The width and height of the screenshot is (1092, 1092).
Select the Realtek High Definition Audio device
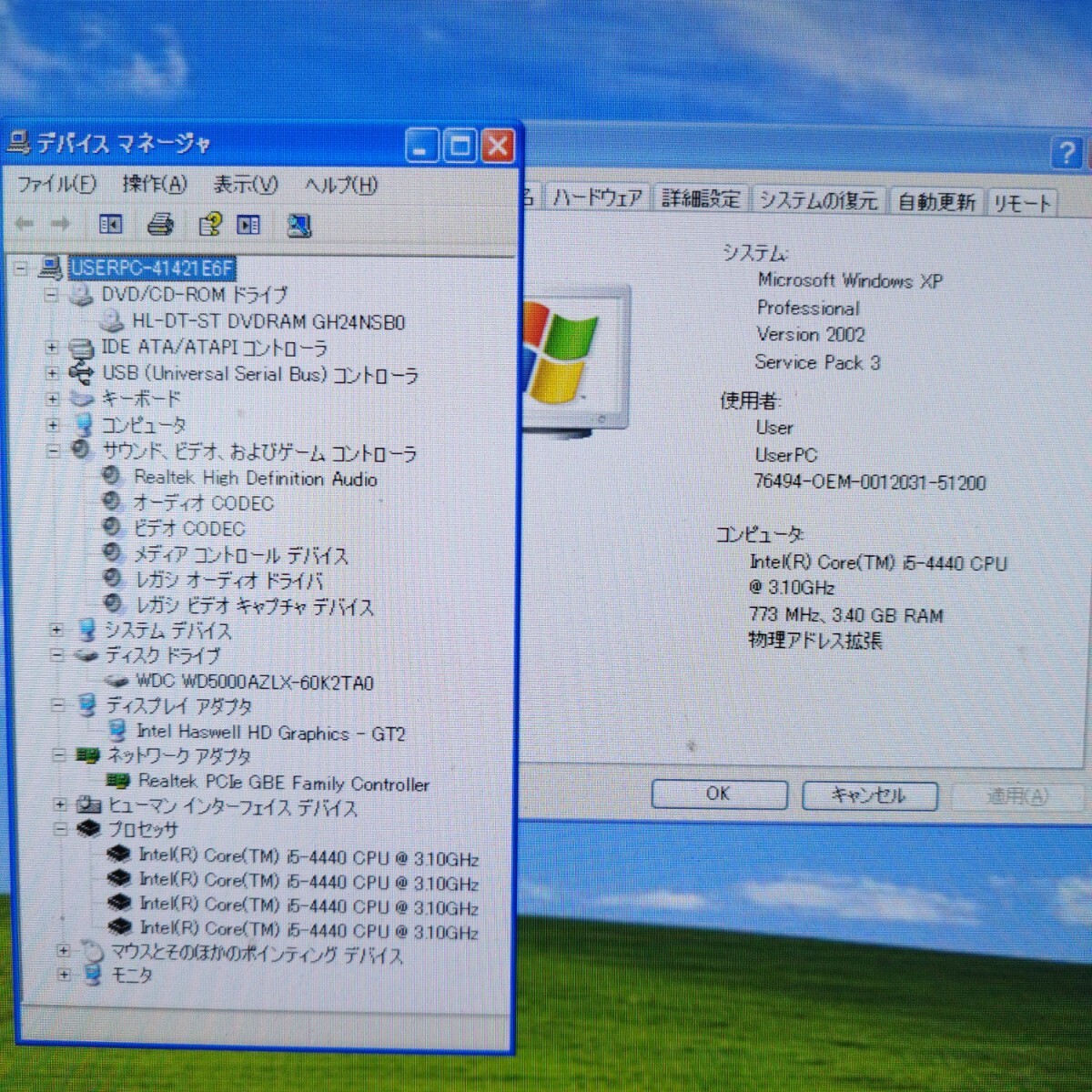point(256,478)
